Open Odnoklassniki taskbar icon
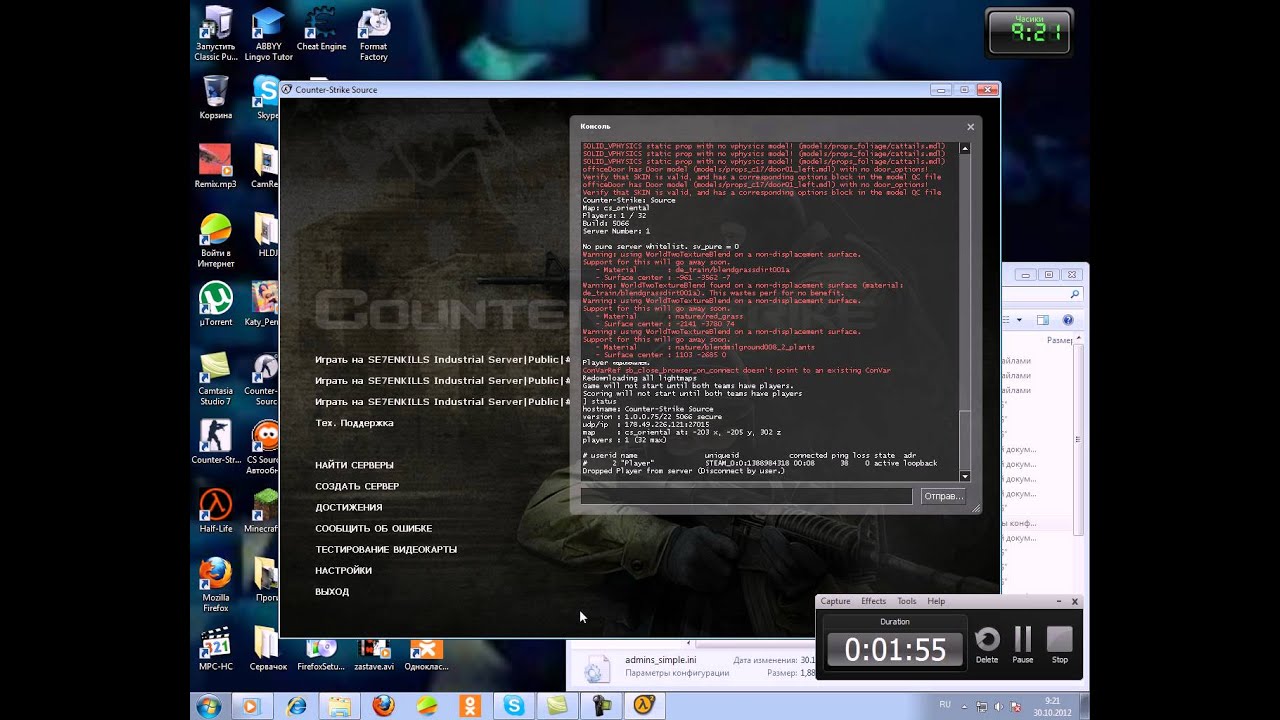Image resolution: width=1280 pixels, height=720 pixels. [x=469, y=706]
